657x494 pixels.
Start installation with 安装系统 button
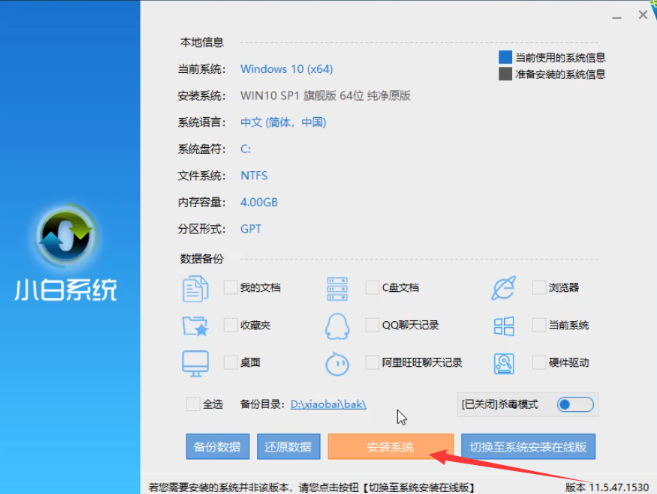(390, 446)
